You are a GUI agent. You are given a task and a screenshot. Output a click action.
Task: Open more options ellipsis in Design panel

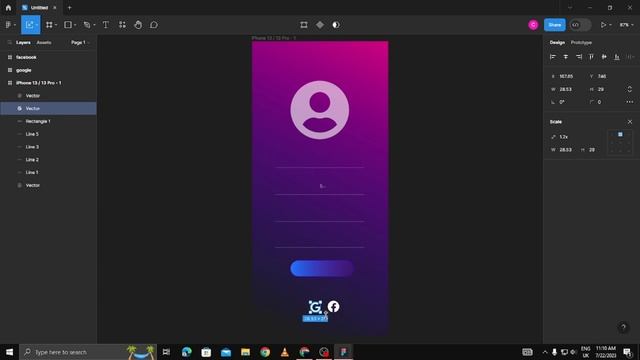[x=630, y=102]
